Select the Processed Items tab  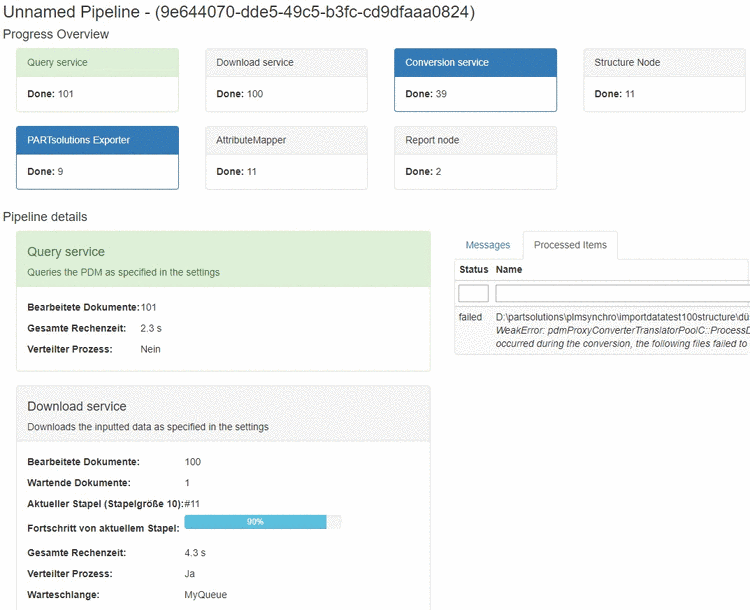pyautogui.click(x=571, y=245)
